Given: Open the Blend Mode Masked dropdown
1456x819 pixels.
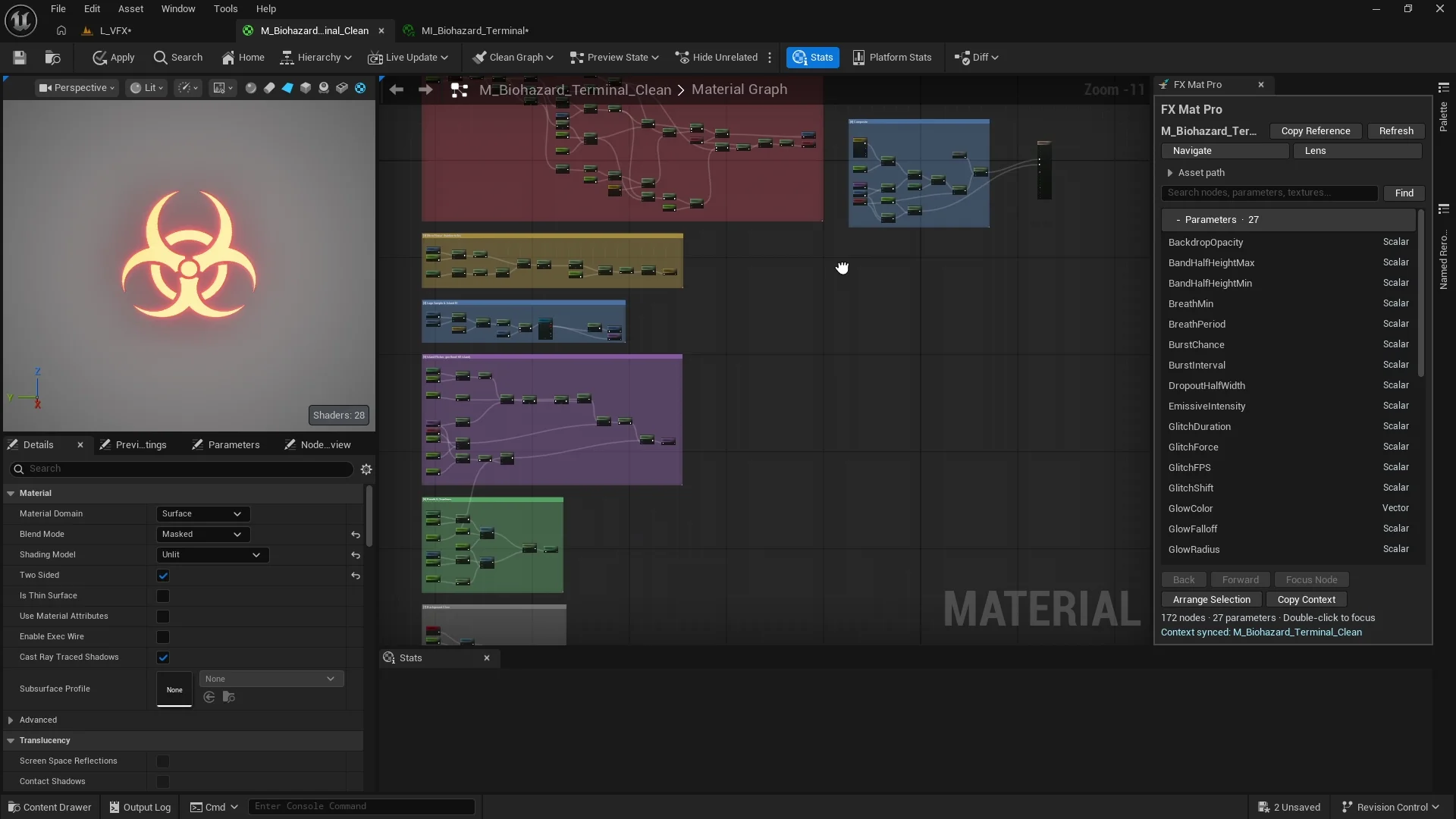Looking at the screenshot, I should coord(202,535).
